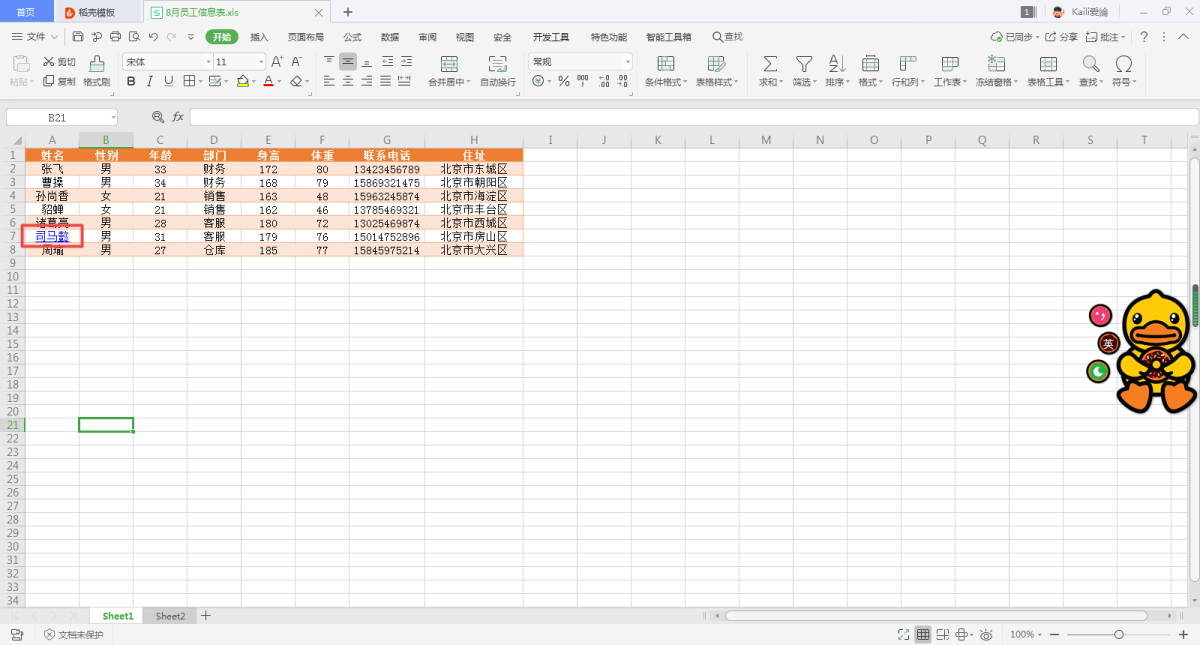This screenshot has width=1200, height=645.
Task: Click the Filter (筛选) funnel icon
Action: click(x=804, y=64)
